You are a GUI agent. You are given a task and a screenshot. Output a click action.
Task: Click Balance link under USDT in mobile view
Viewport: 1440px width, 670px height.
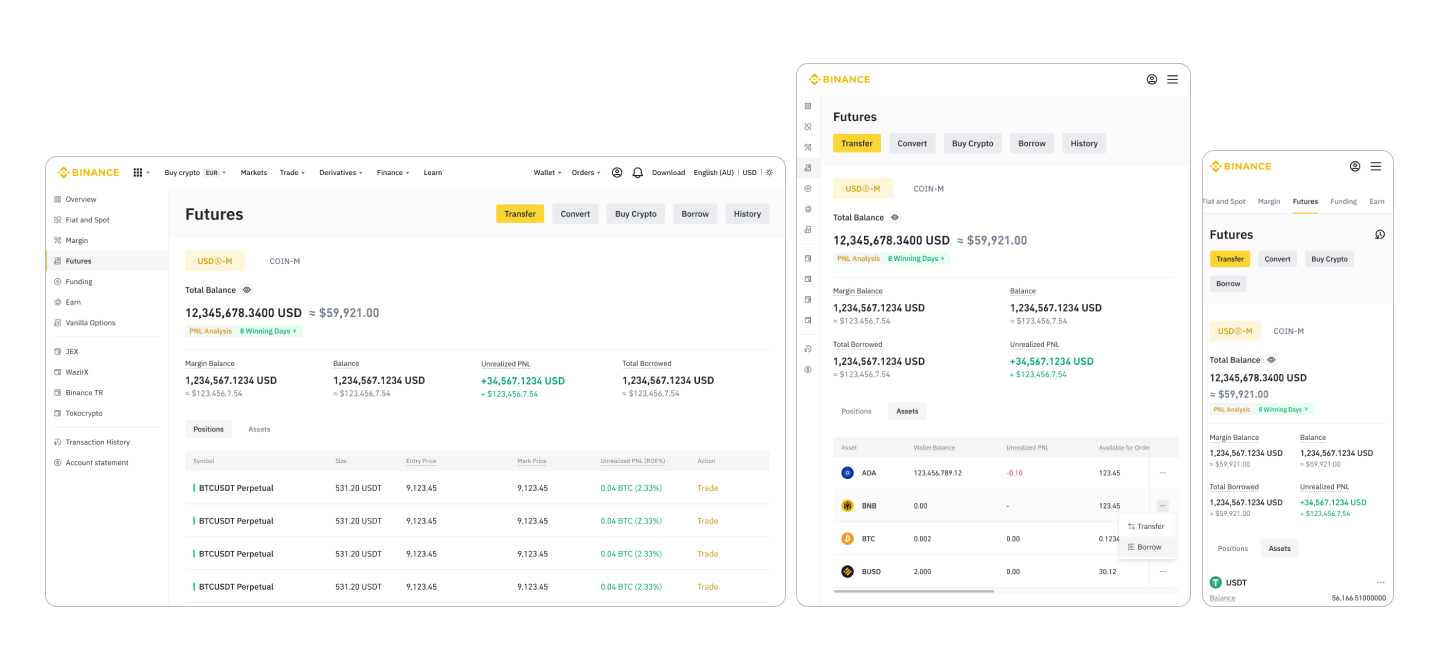(1222, 598)
